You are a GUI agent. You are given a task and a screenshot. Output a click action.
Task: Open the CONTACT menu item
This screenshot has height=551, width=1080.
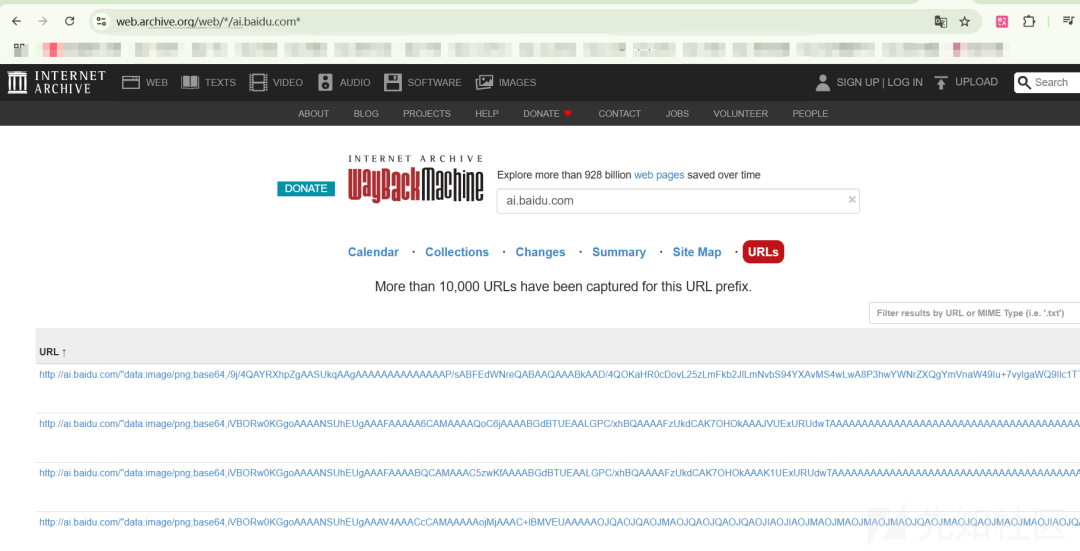[x=619, y=114]
